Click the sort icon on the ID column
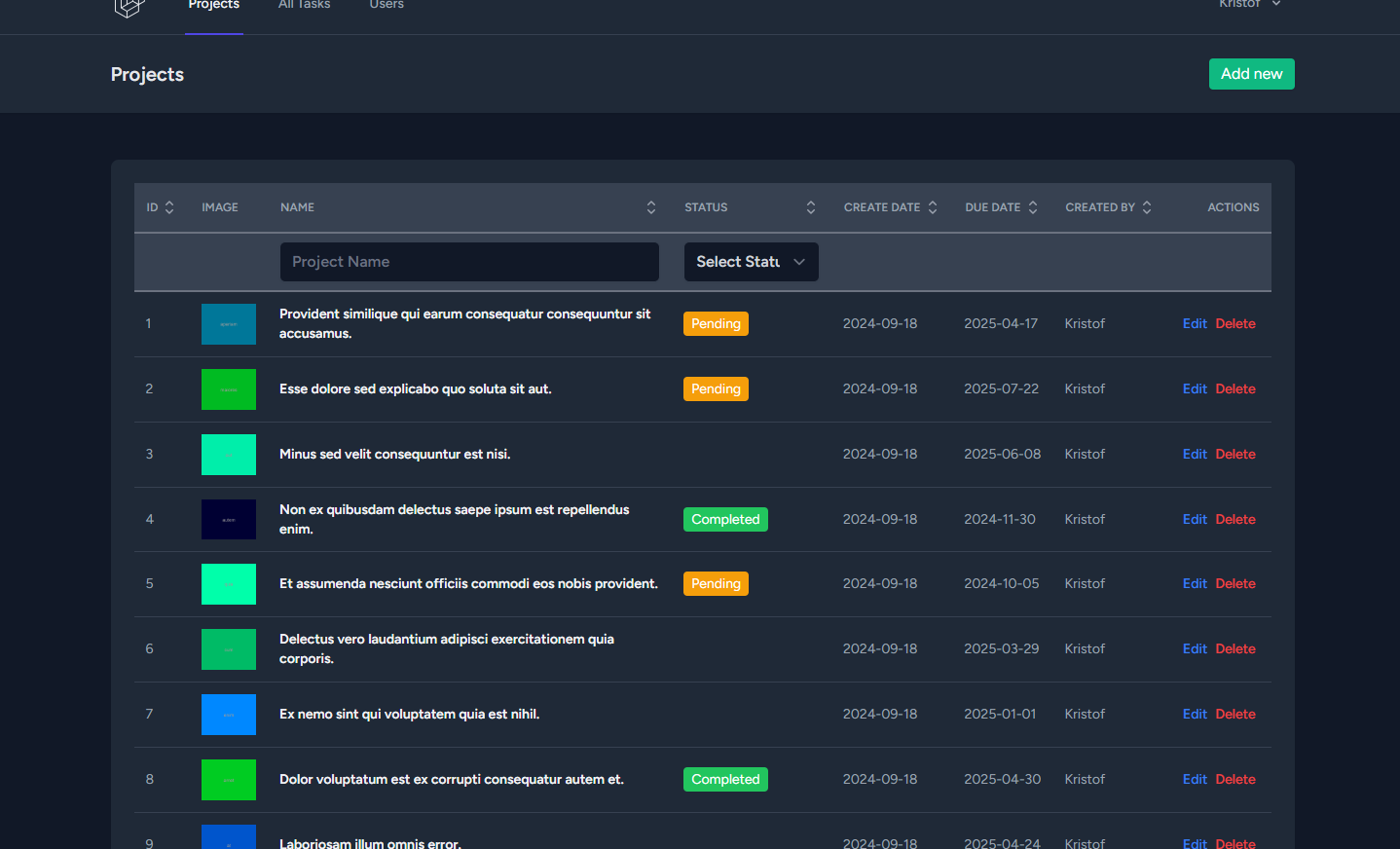 coord(169,206)
